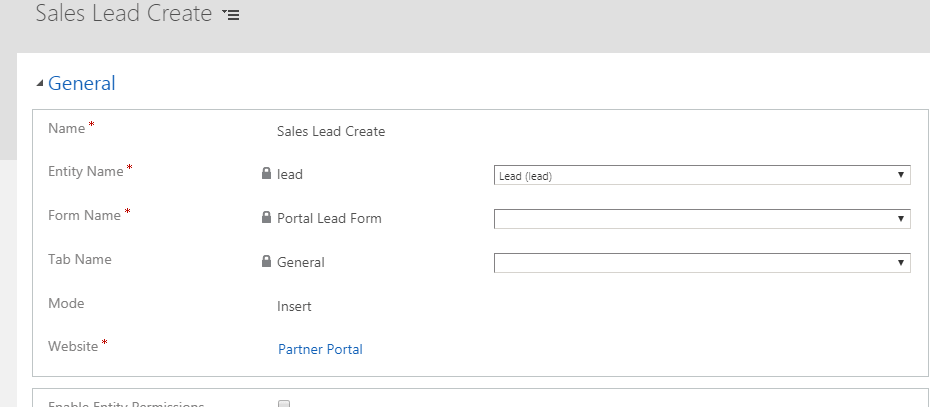Open the Lead (lead) entity dropdown
The image size is (930, 407).
(702, 175)
